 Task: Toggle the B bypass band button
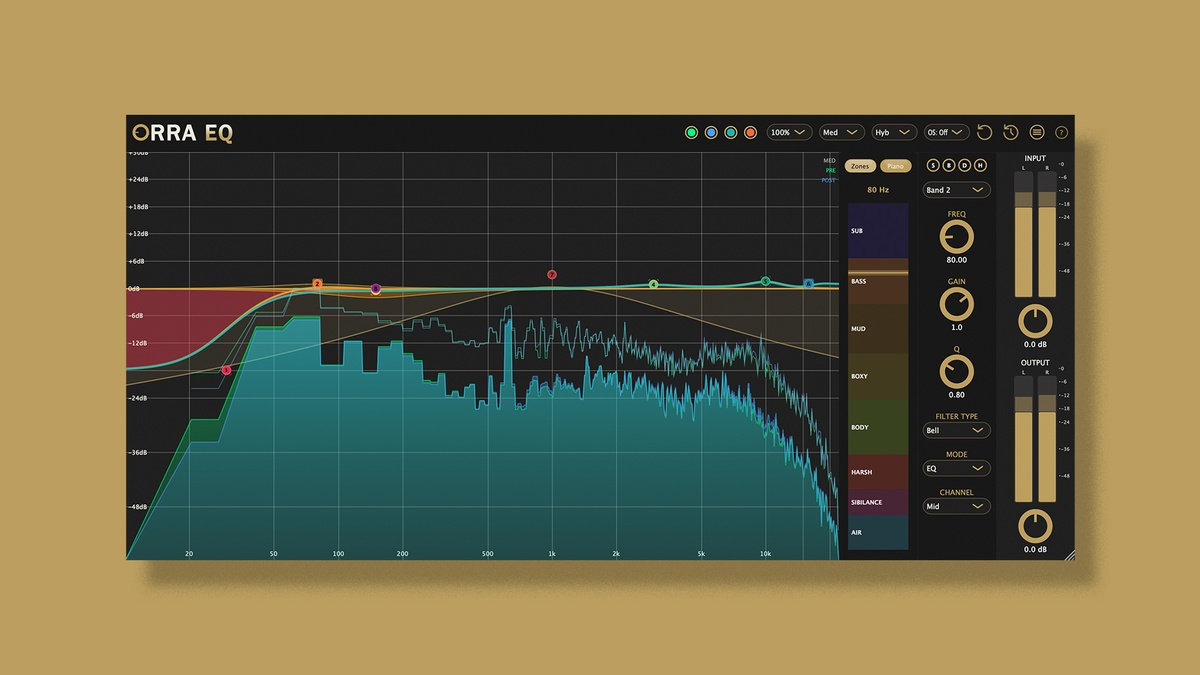pyautogui.click(x=949, y=165)
